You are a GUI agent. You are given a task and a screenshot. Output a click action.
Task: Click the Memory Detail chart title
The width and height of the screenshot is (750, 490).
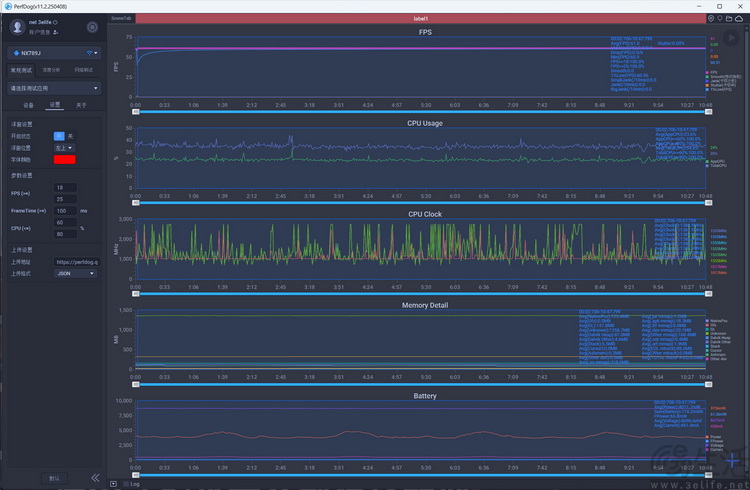(425, 305)
